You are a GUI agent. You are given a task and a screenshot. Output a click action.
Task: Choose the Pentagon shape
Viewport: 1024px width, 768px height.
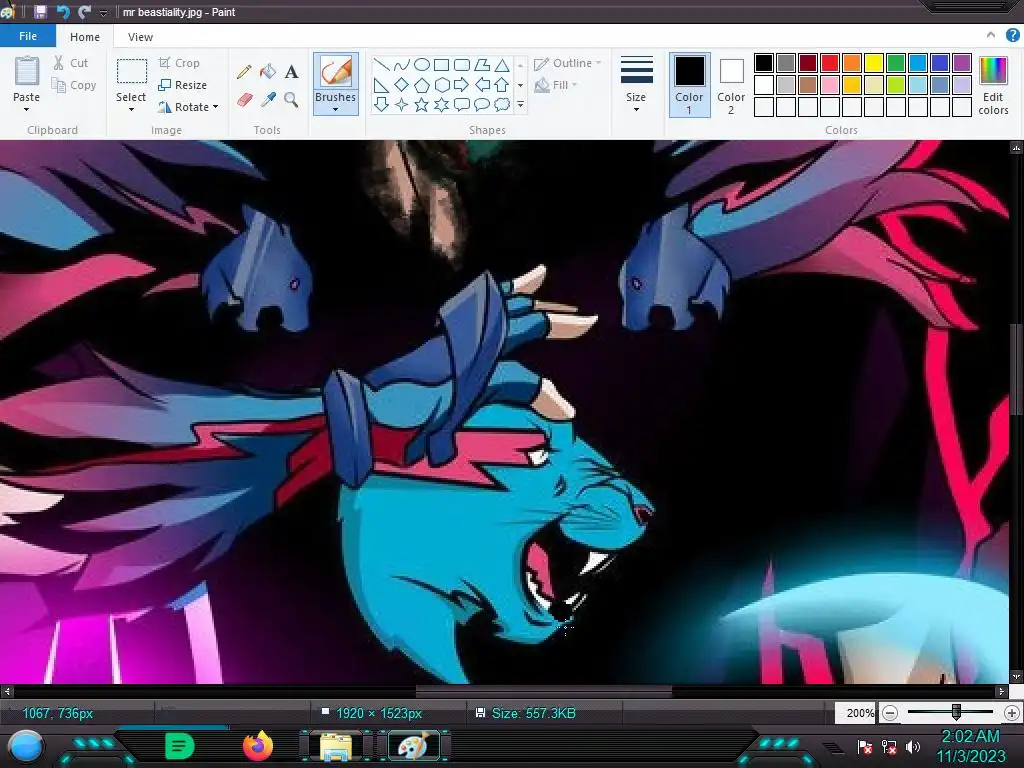[422, 85]
